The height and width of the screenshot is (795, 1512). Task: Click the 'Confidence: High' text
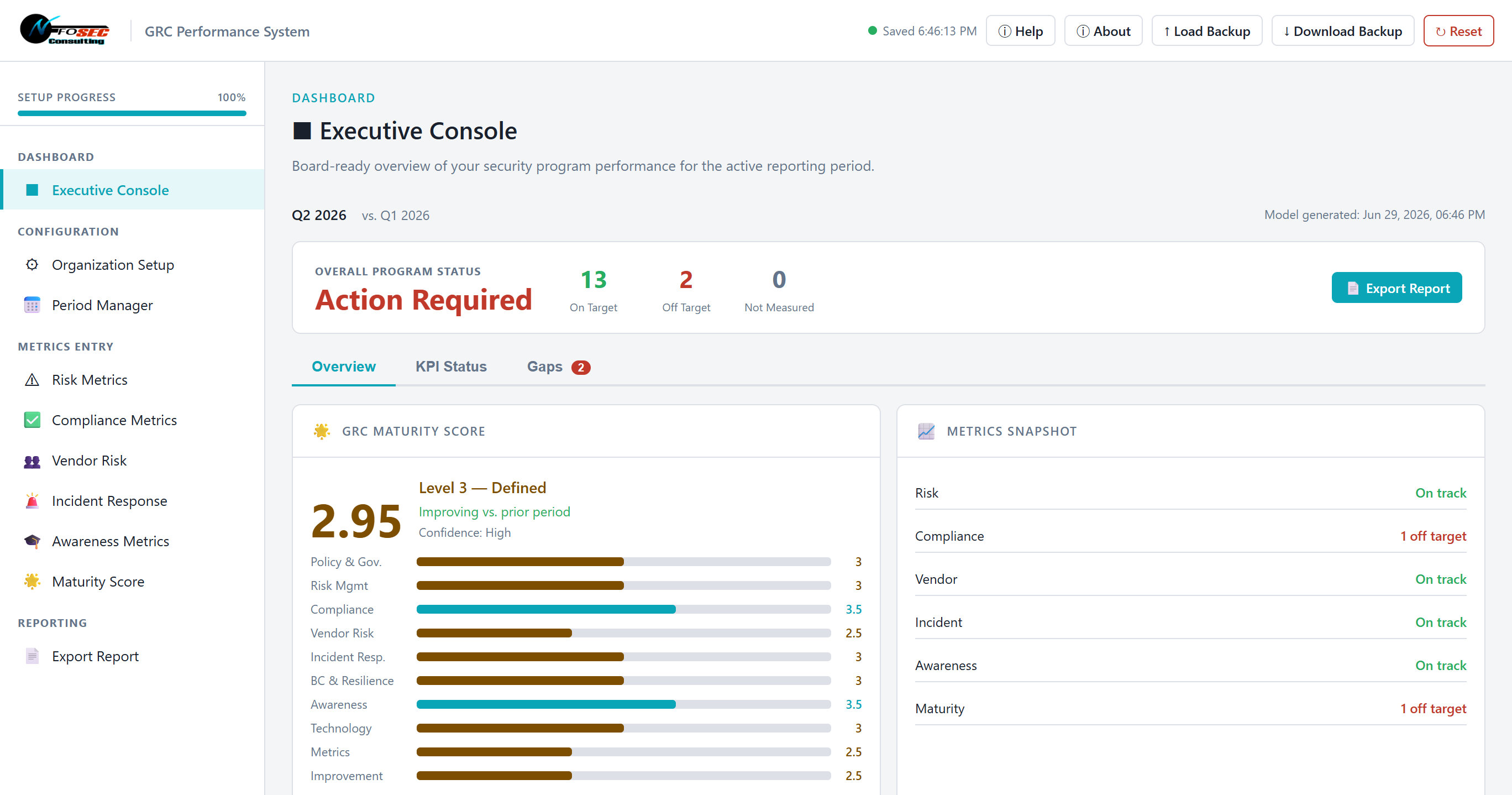(x=464, y=532)
